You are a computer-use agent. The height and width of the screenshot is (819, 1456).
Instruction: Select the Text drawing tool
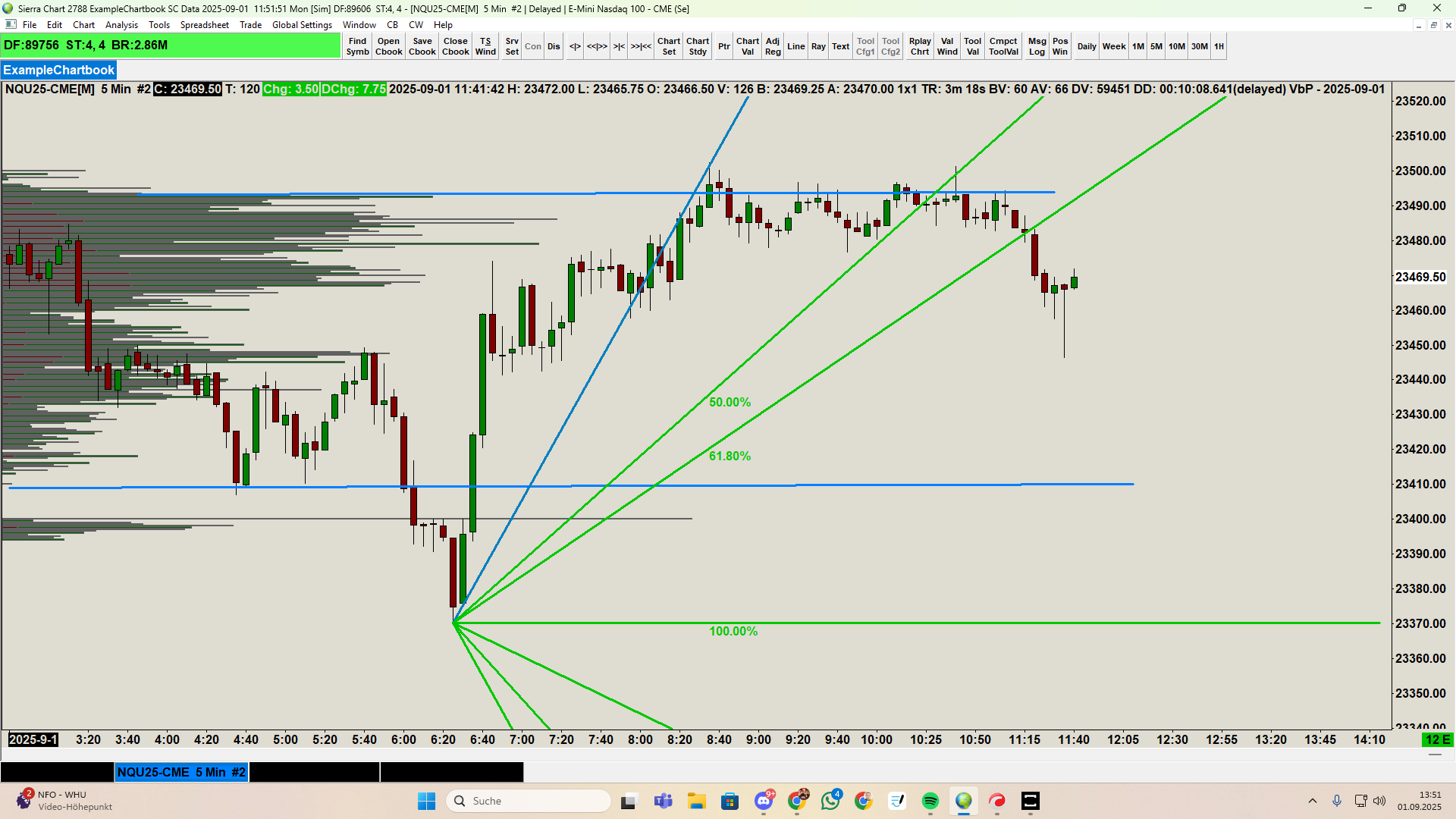(840, 46)
